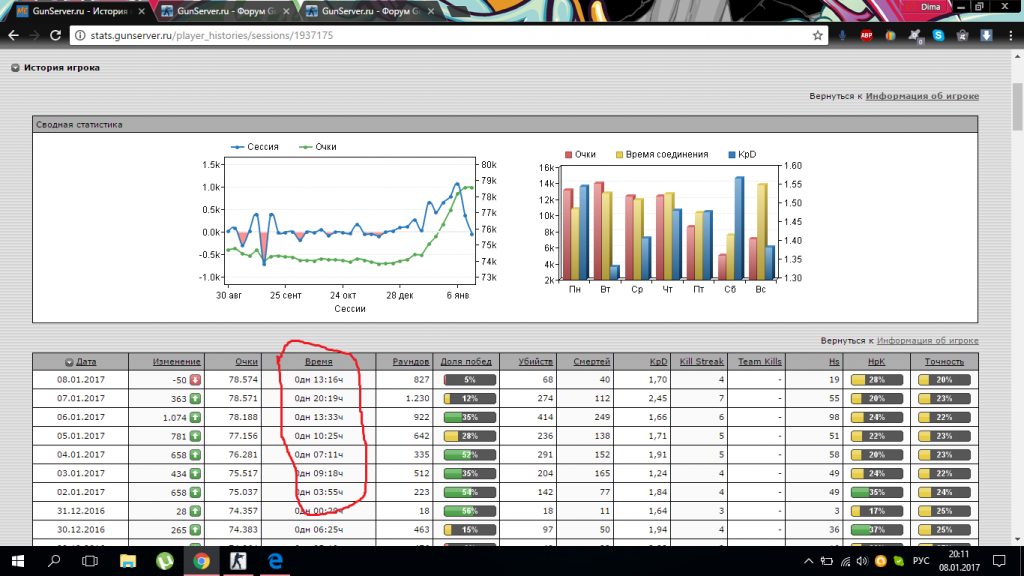The height and width of the screenshot is (576, 1024).
Task: Open Microsoft Edge from the taskbar
Action: (274, 561)
